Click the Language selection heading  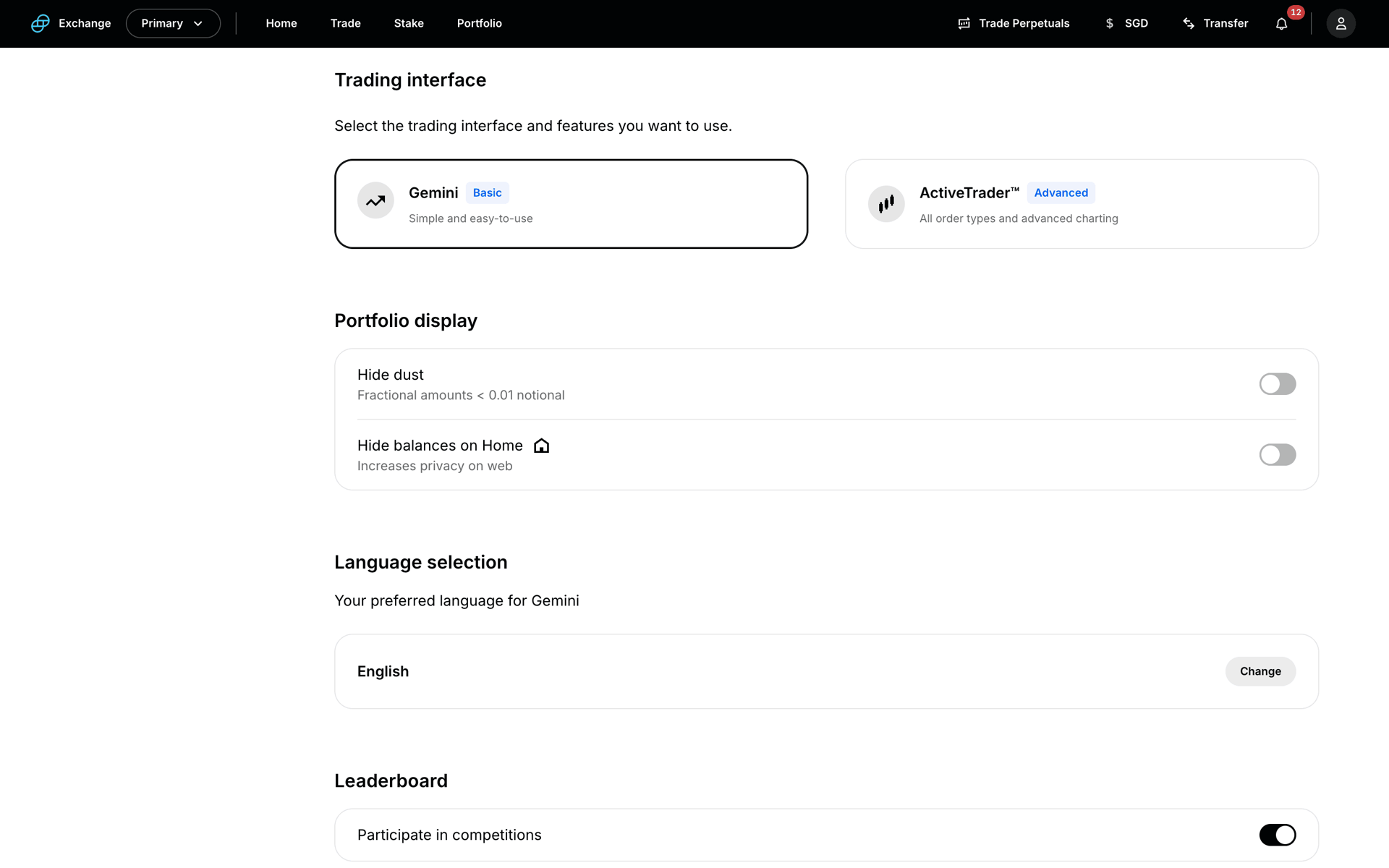point(421,562)
